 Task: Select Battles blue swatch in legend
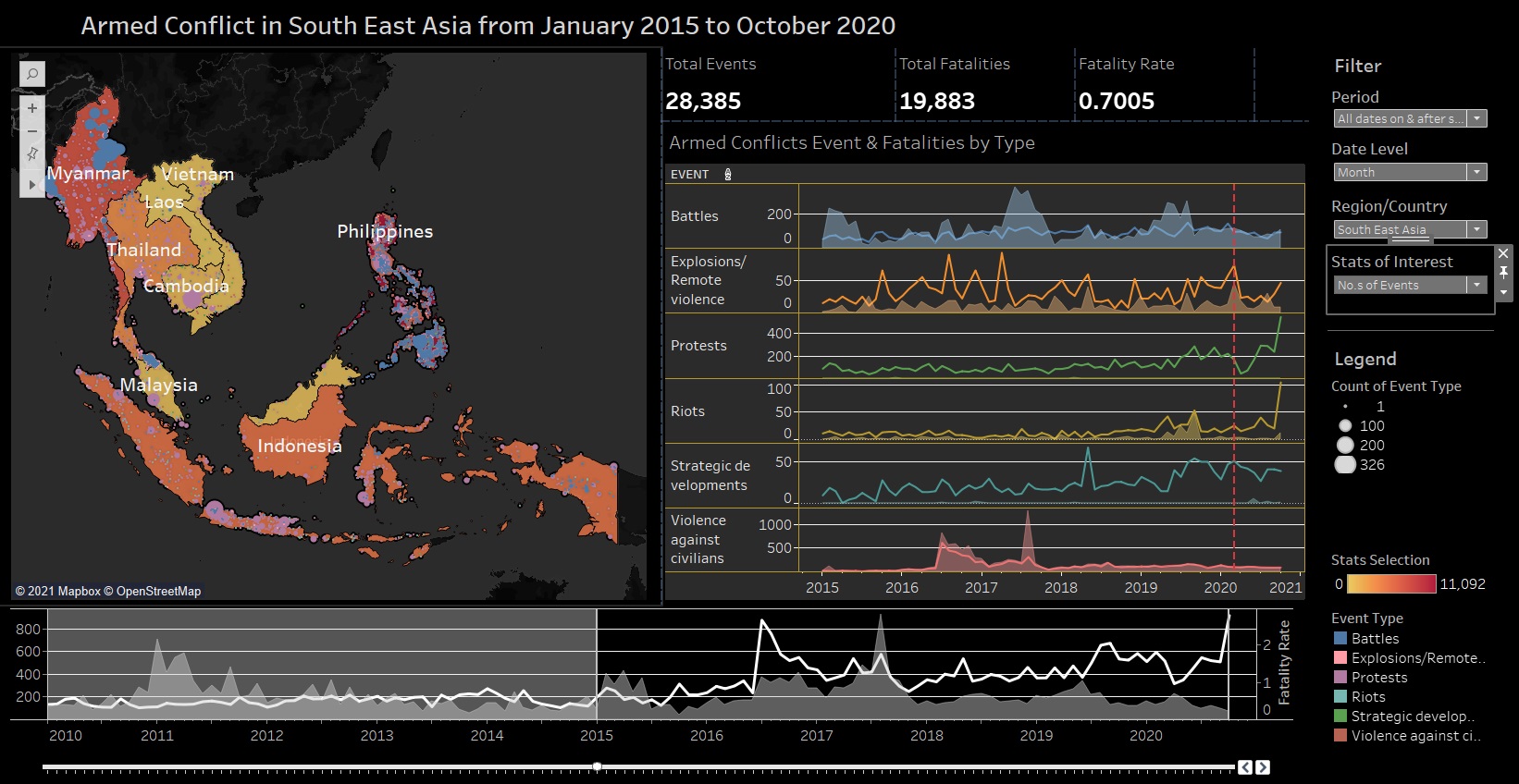[1340, 638]
